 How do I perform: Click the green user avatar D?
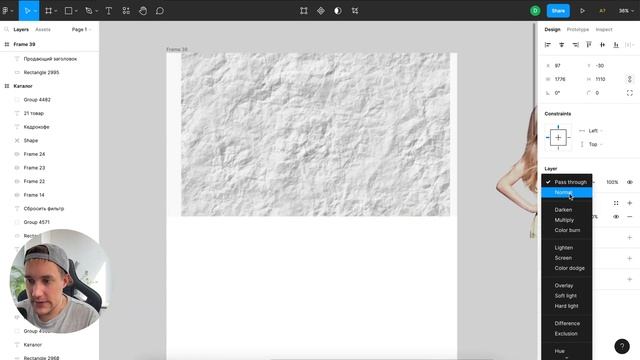[535, 11]
